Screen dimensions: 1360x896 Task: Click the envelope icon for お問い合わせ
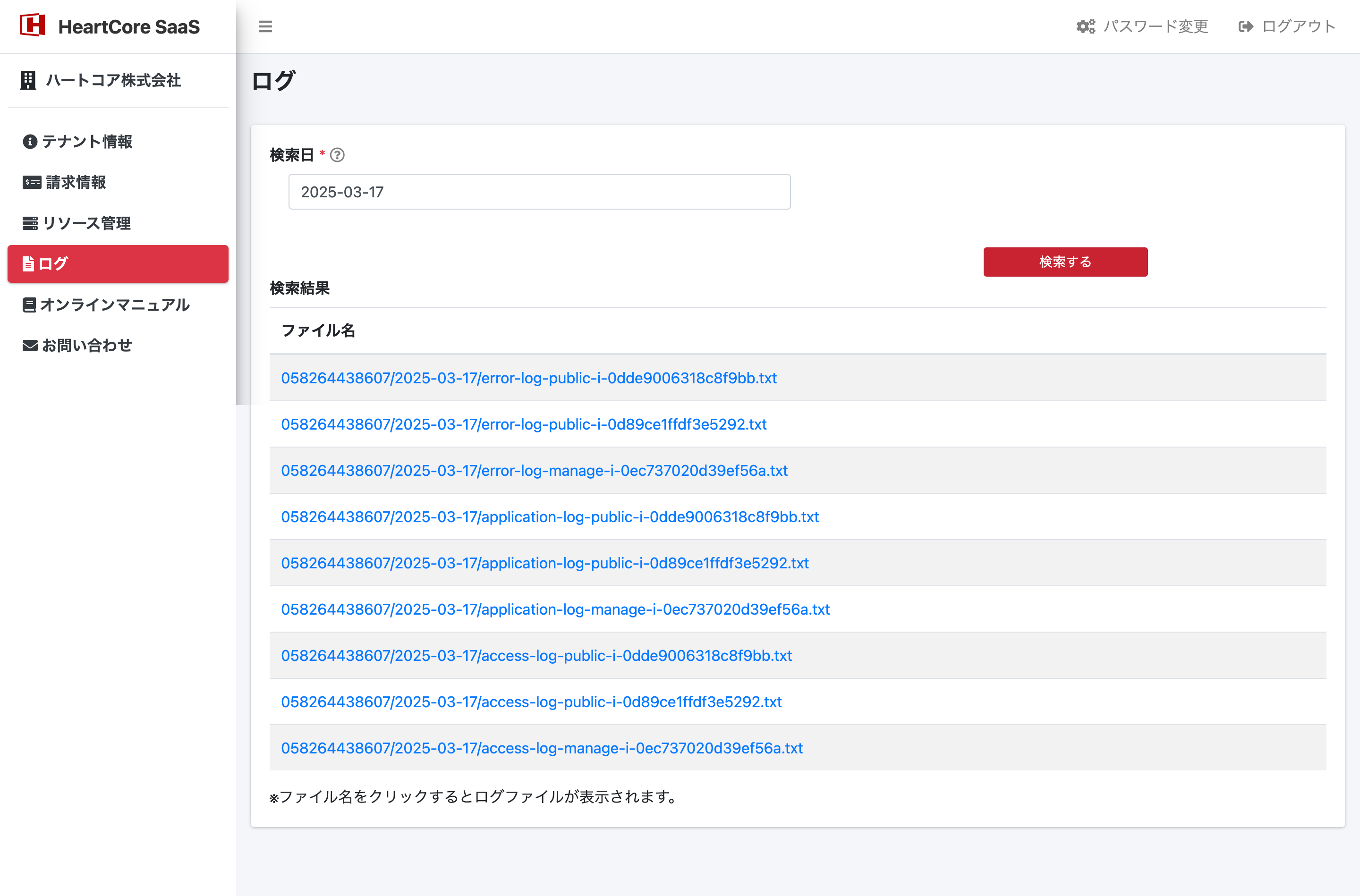point(30,345)
